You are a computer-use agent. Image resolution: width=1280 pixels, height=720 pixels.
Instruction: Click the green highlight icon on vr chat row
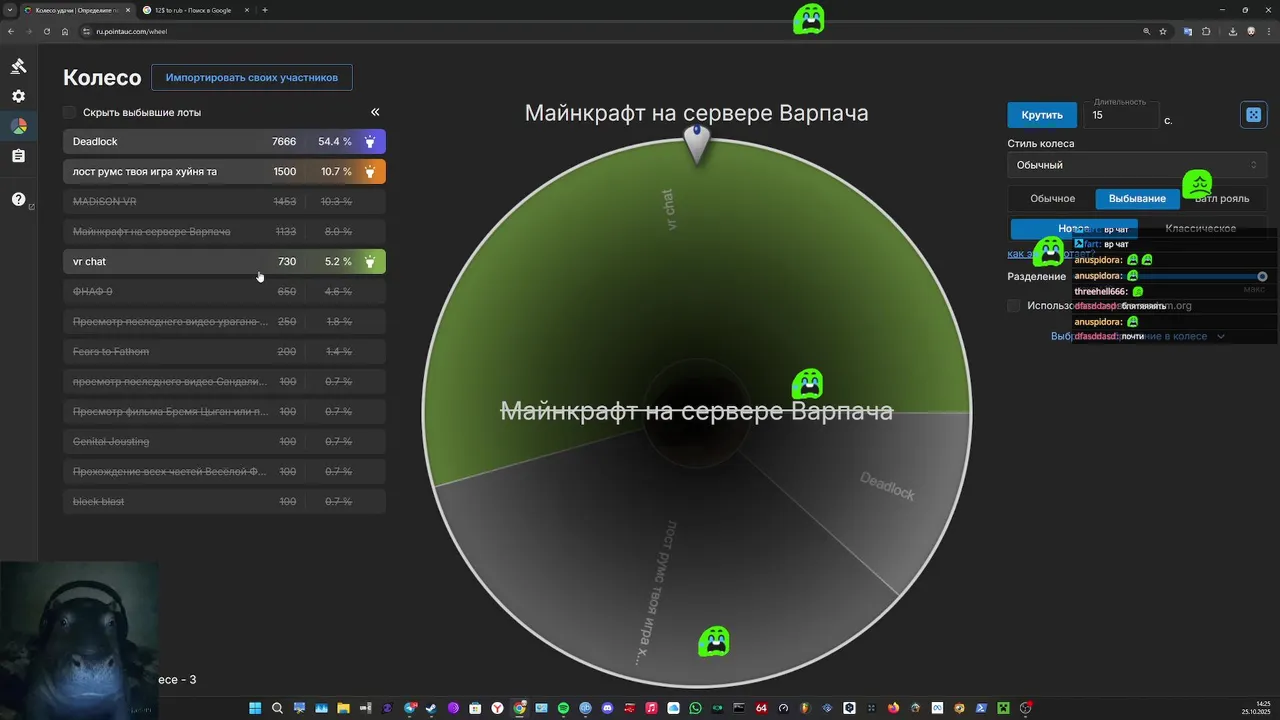[370, 262]
